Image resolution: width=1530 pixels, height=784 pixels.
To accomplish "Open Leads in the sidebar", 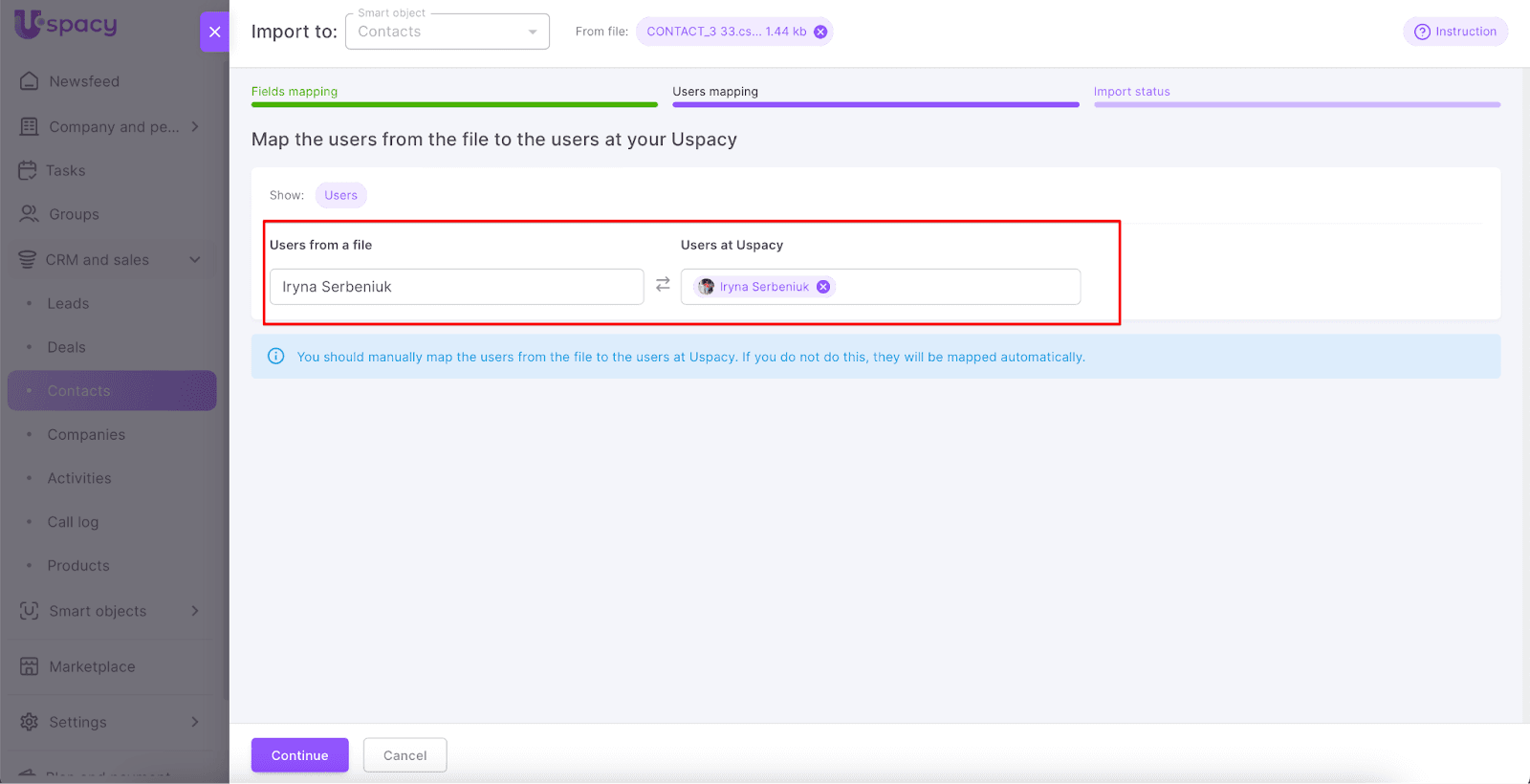I will pyautogui.click(x=68, y=303).
